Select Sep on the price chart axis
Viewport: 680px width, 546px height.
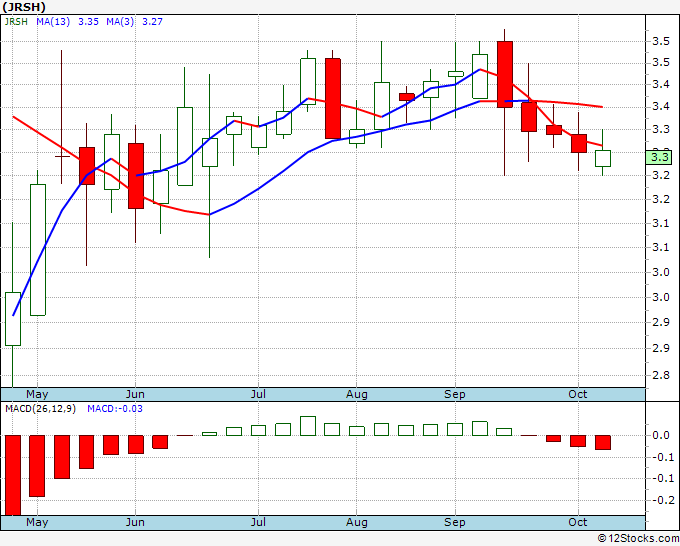(x=454, y=394)
